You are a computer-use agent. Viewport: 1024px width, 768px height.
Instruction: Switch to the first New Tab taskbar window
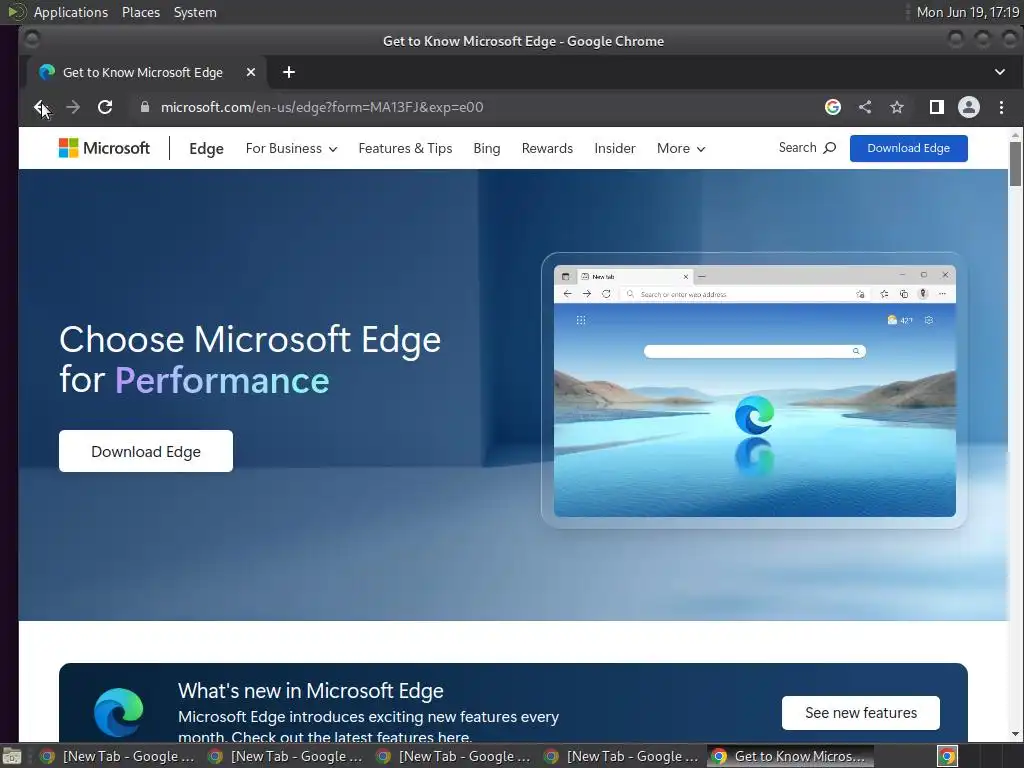coord(118,756)
